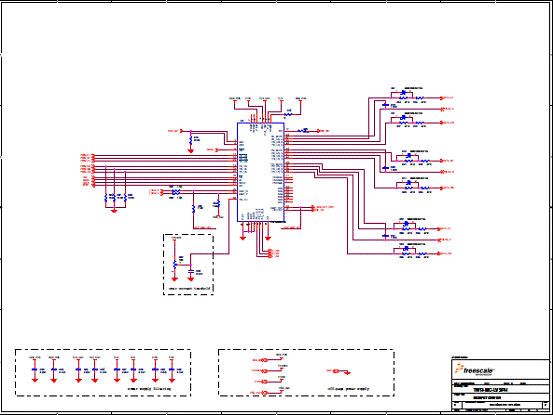The image size is (553, 415).
Task: Select the pull-down resistor near top-left input of IC
Action: [191, 140]
